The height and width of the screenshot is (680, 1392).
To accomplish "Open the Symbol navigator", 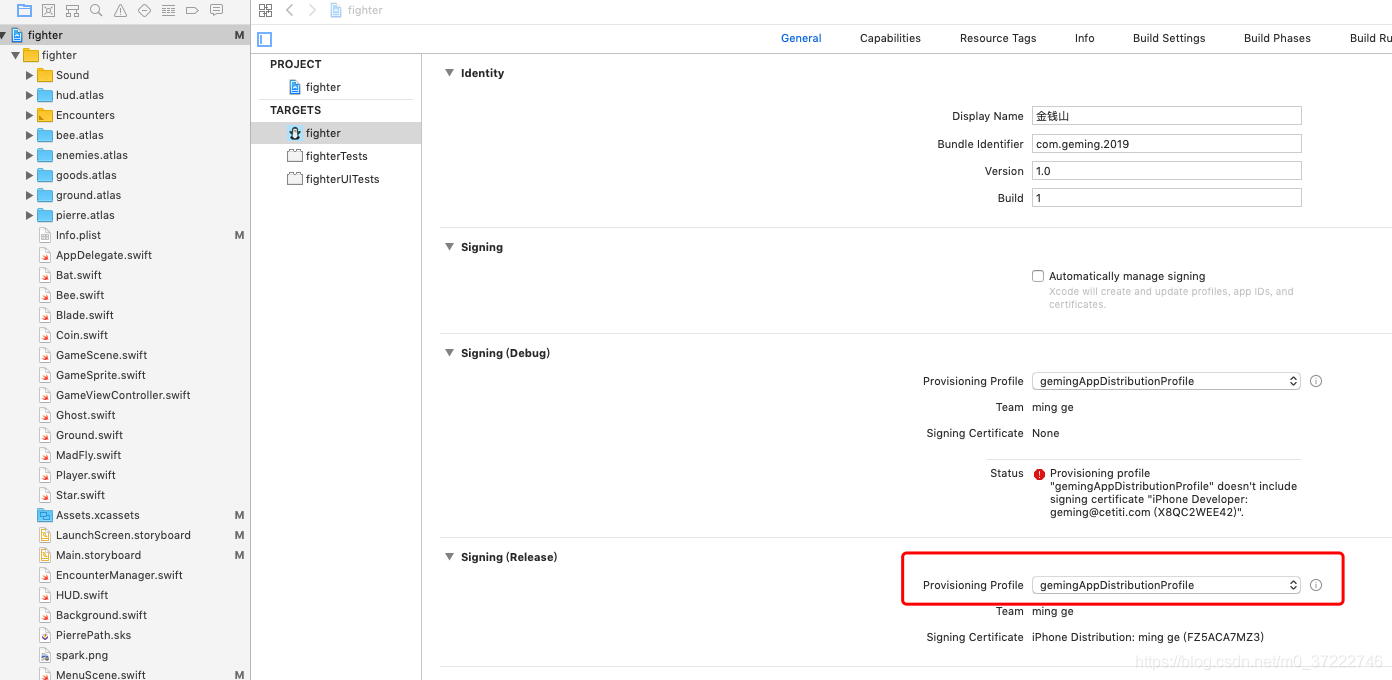I will click(72, 10).
